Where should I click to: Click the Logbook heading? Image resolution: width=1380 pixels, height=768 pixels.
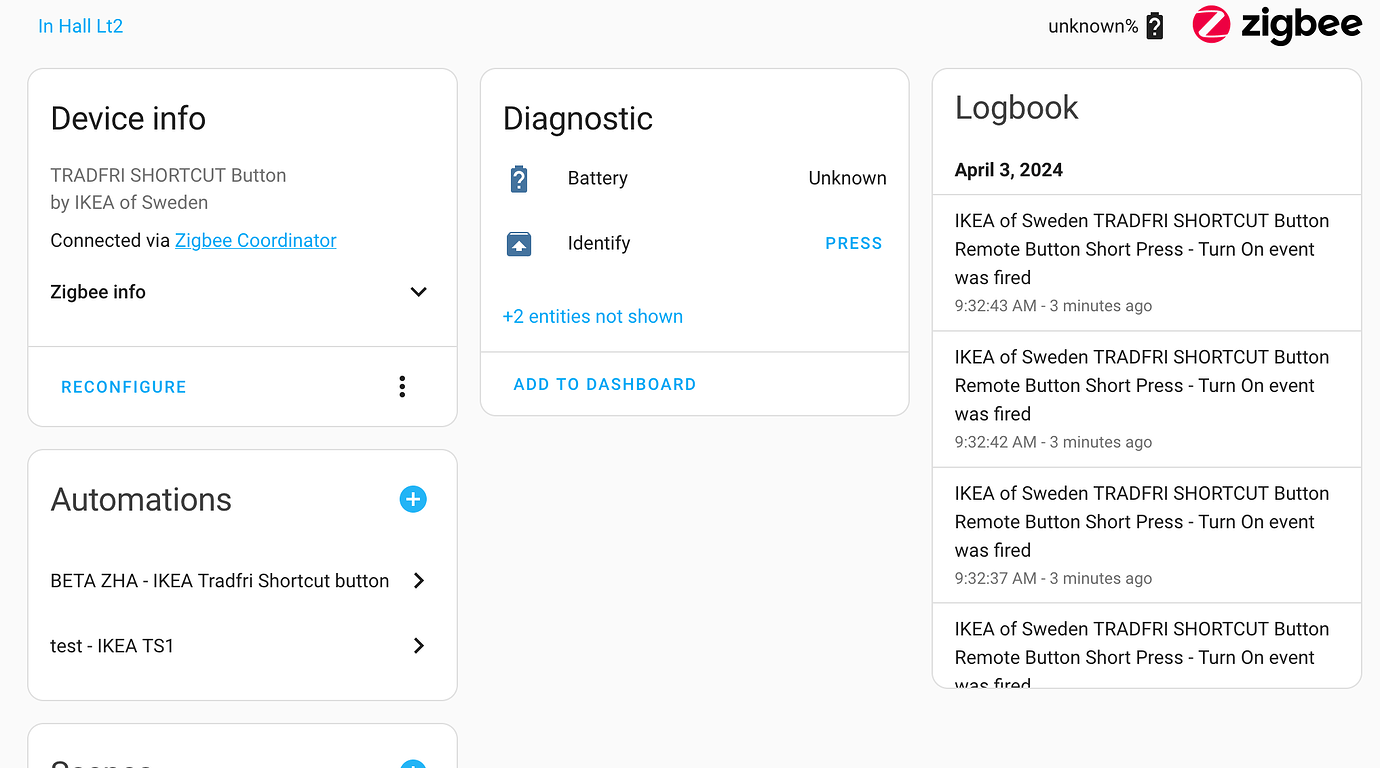1016,107
